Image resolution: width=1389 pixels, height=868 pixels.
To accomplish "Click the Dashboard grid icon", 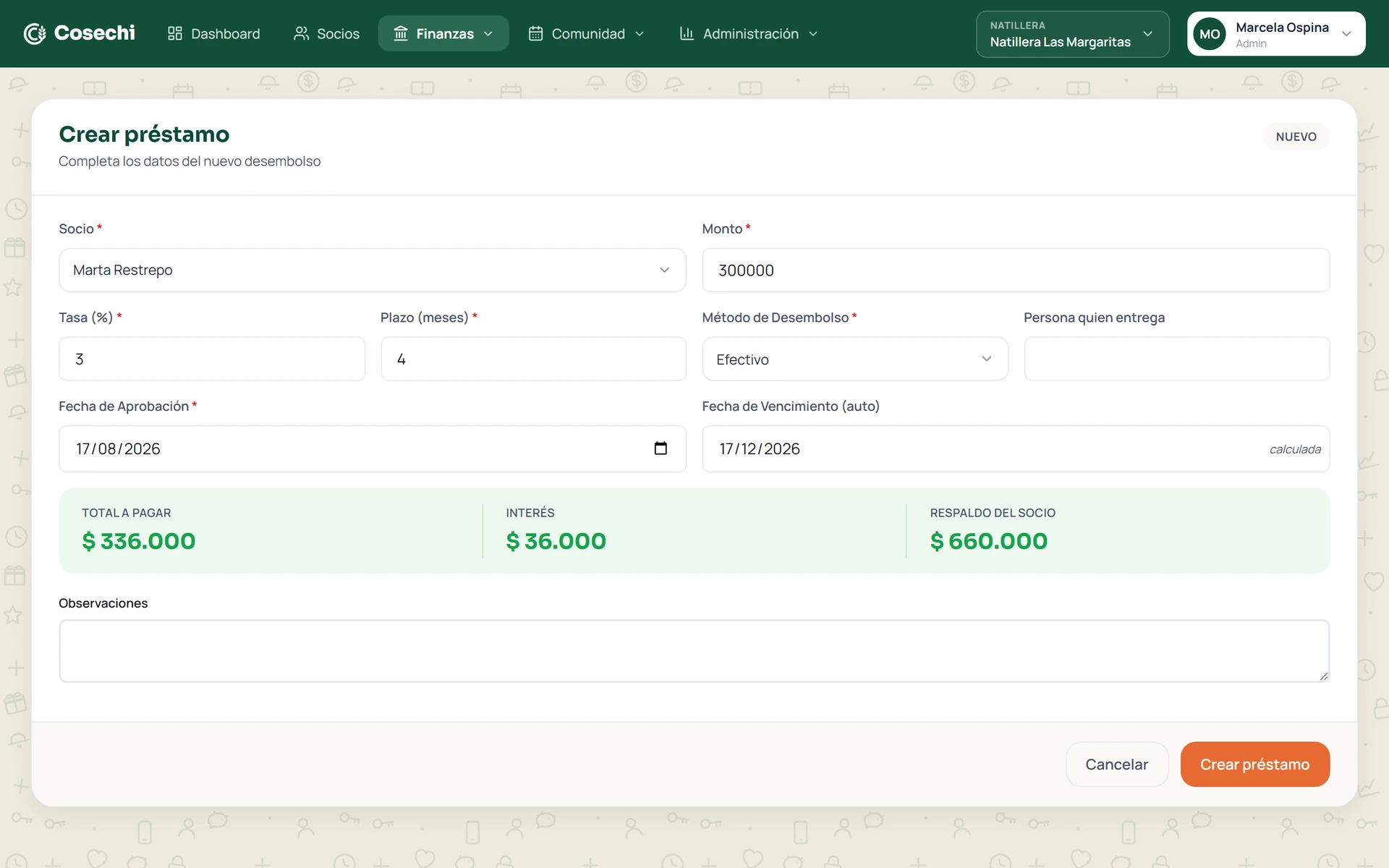I will [x=174, y=33].
